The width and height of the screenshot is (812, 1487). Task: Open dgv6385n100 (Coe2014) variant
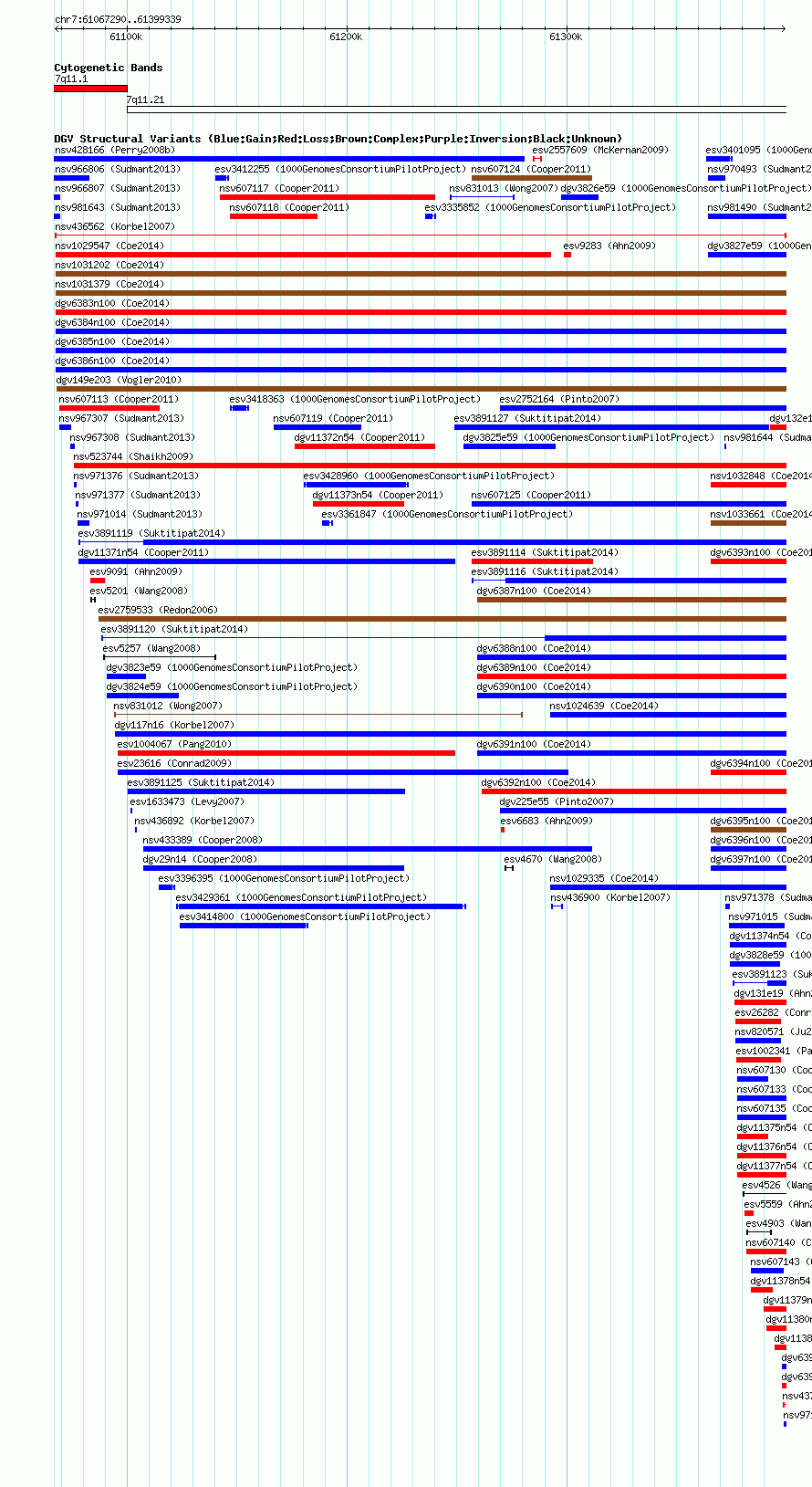click(112, 341)
